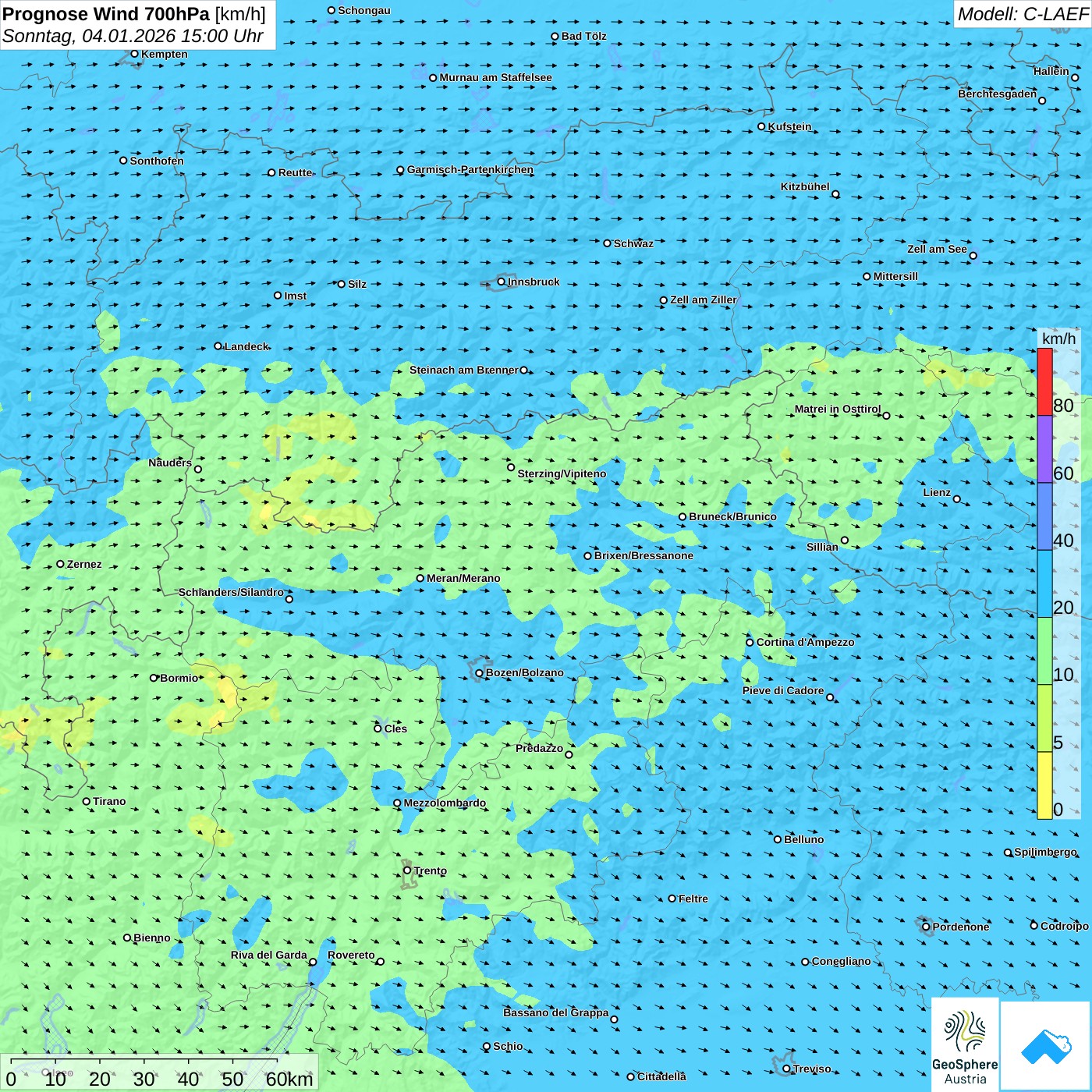Viewport: 1092px width, 1092px height.
Task: Click the Zernez label
Action: [x=84, y=564]
